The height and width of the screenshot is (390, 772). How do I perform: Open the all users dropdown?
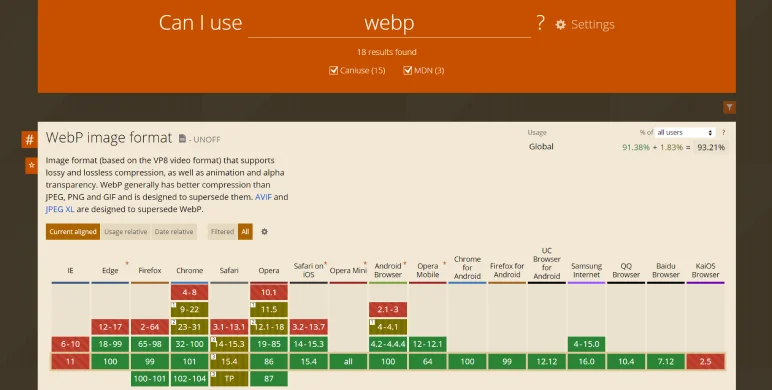[x=684, y=132]
